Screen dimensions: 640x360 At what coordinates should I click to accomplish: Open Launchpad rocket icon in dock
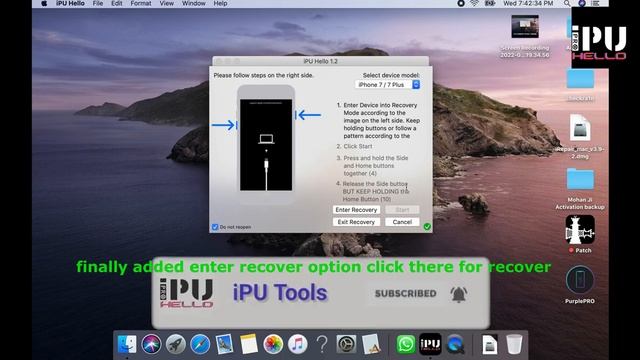tap(176, 344)
